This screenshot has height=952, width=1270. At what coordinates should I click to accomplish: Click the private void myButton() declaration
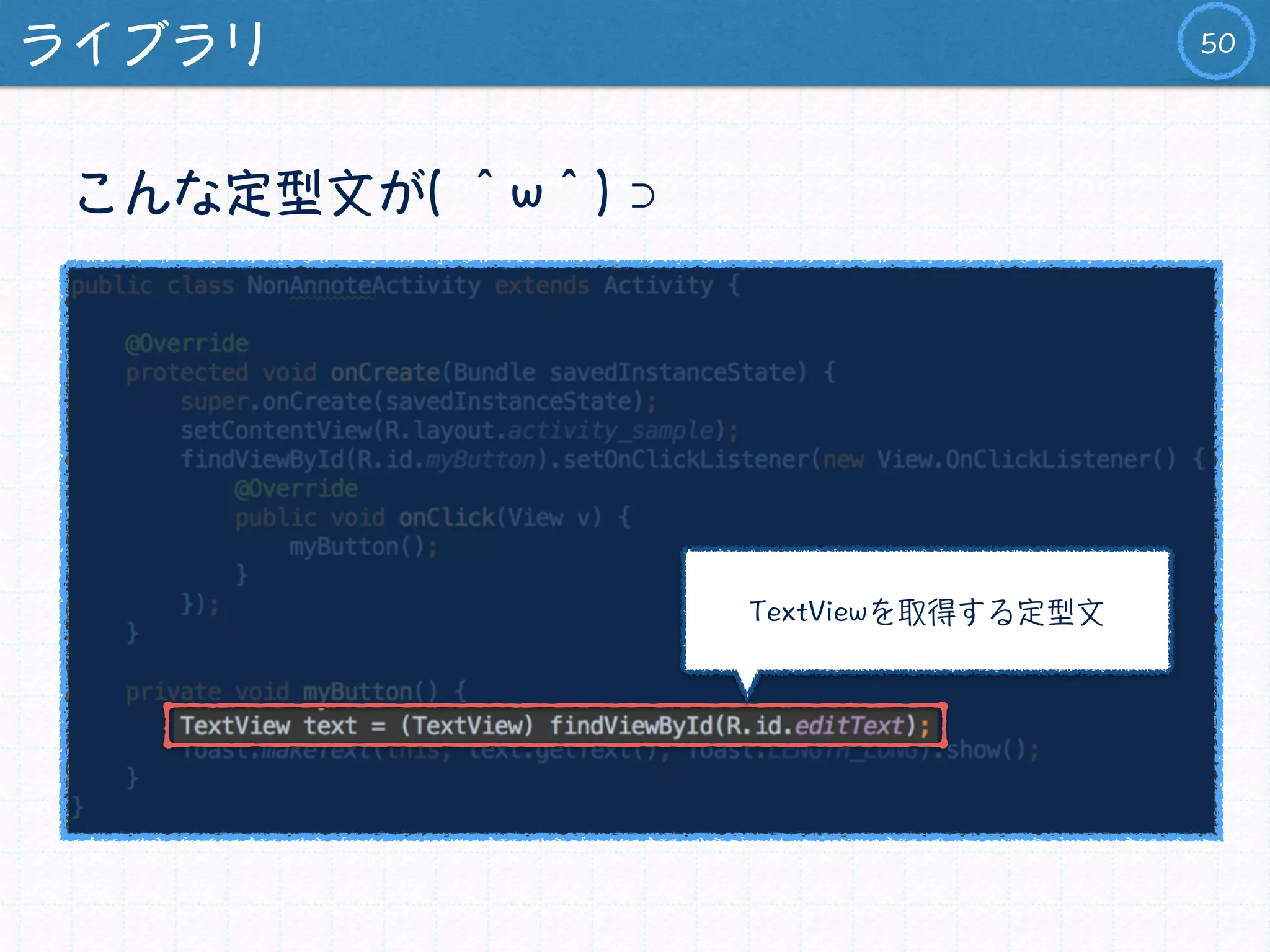pos(295,691)
